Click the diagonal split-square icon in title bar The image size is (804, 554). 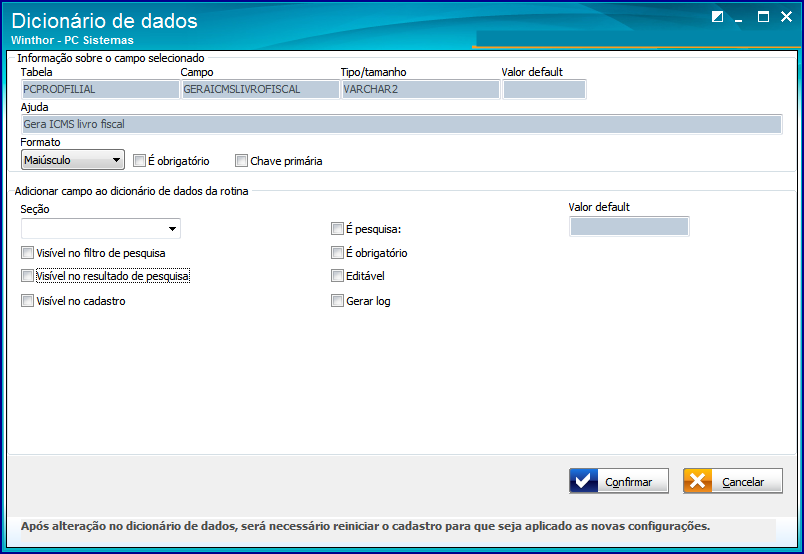[x=717, y=17]
